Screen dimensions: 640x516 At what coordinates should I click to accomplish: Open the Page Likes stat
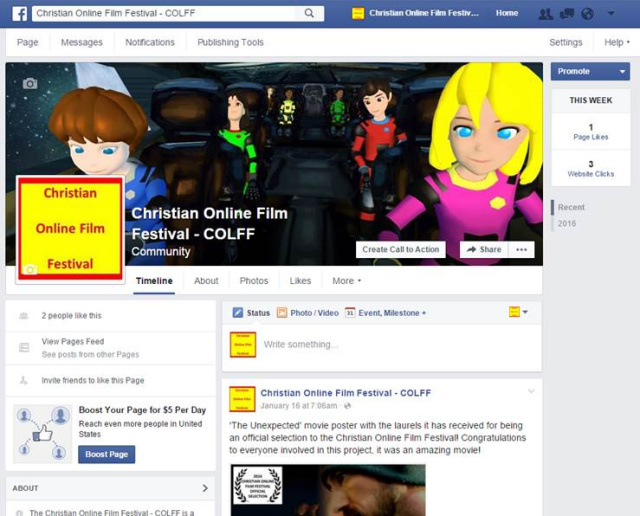[x=591, y=132]
